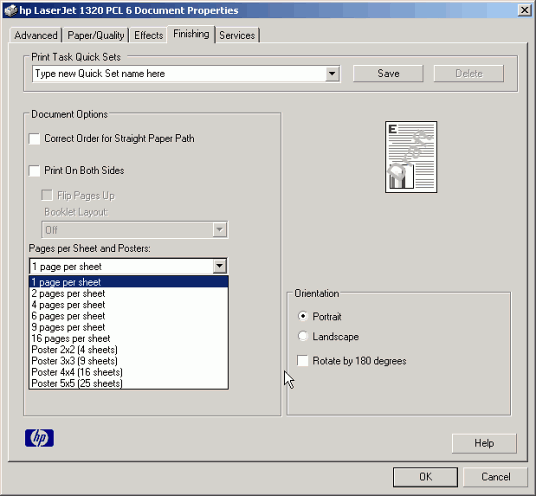Choose 9 pages per sheet
The height and width of the screenshot is (496, 536).
coord(129,327)
